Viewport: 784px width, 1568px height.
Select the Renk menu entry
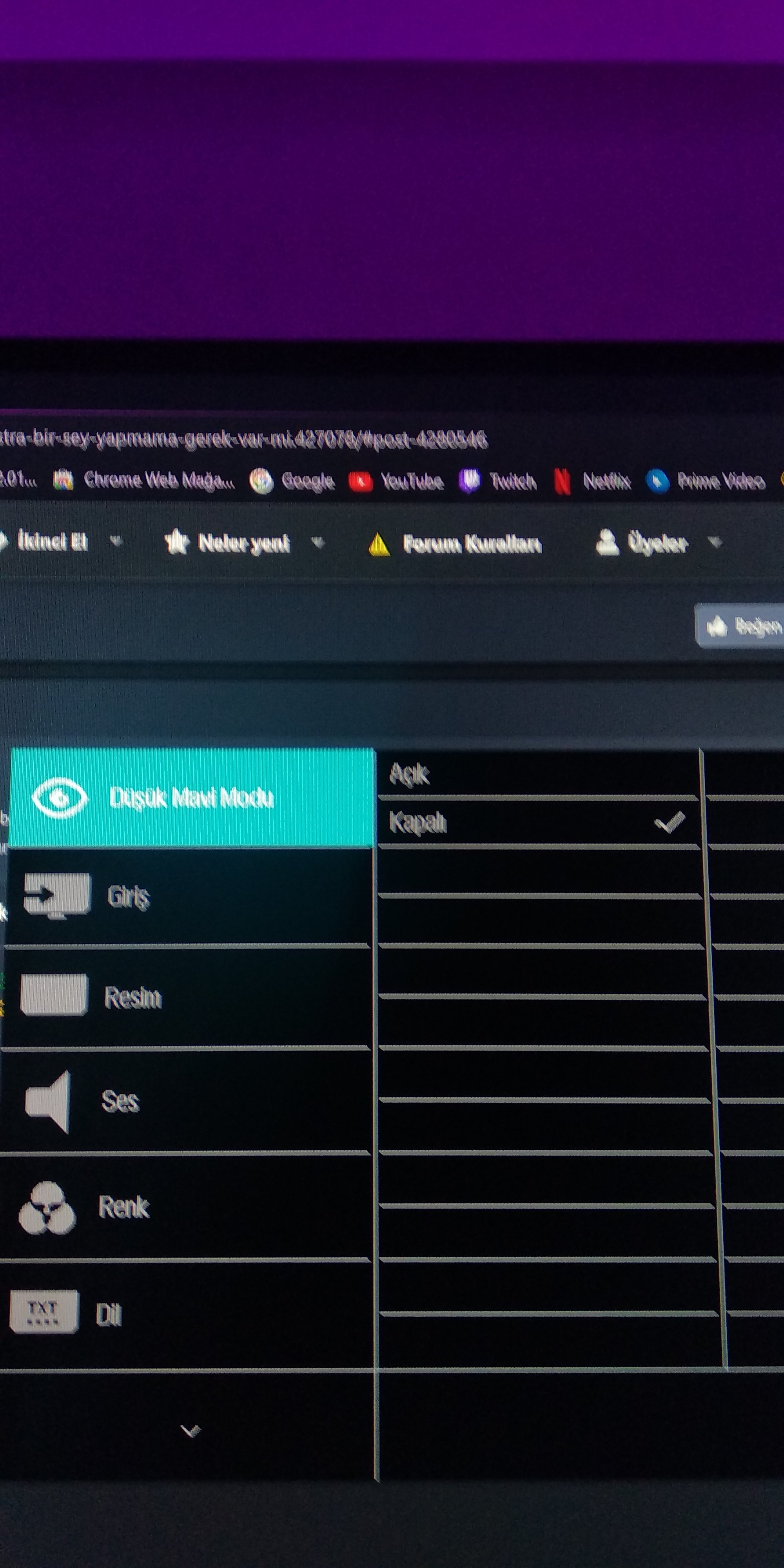coord(185,1207)
